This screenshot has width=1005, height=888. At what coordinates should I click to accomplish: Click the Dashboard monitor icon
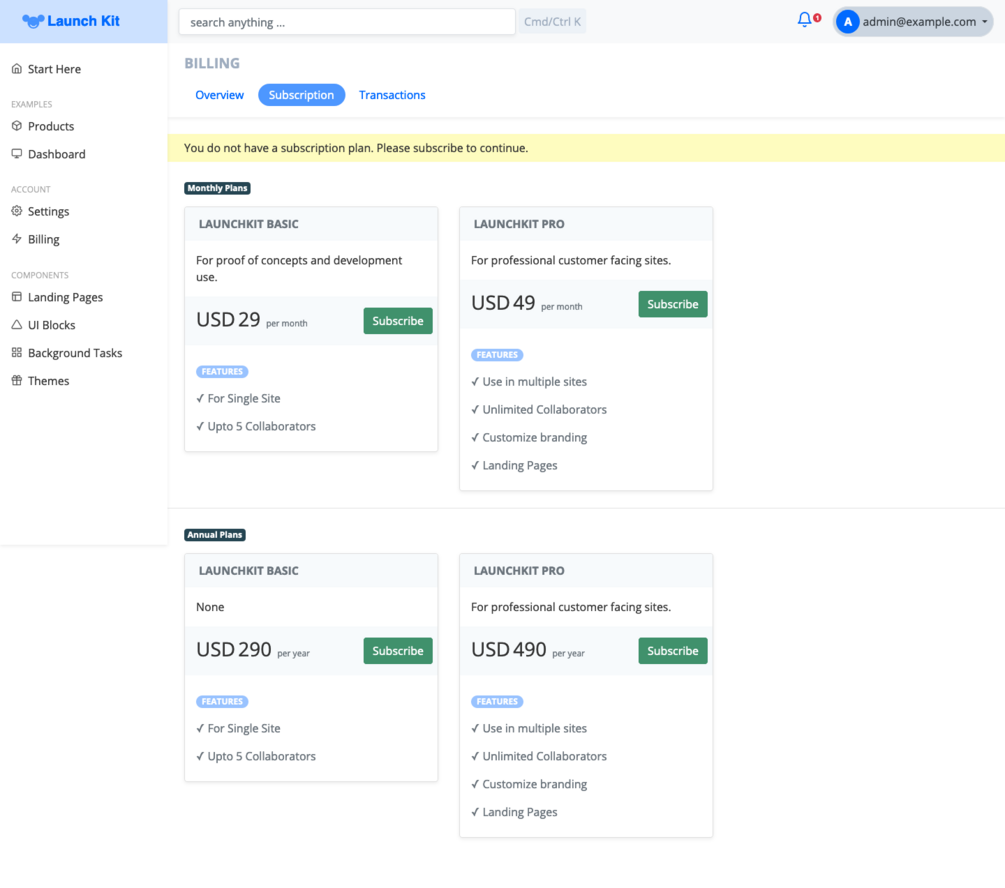[16, 154]
